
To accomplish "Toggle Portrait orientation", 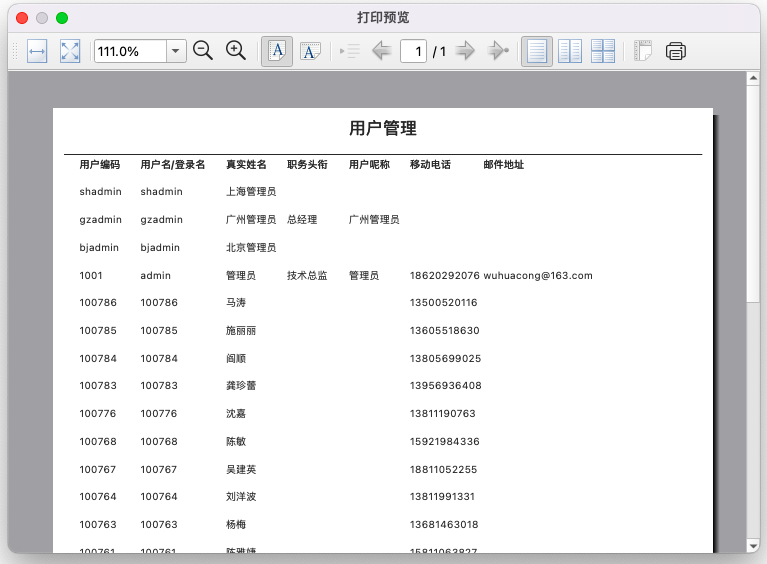I will point(277,51).
